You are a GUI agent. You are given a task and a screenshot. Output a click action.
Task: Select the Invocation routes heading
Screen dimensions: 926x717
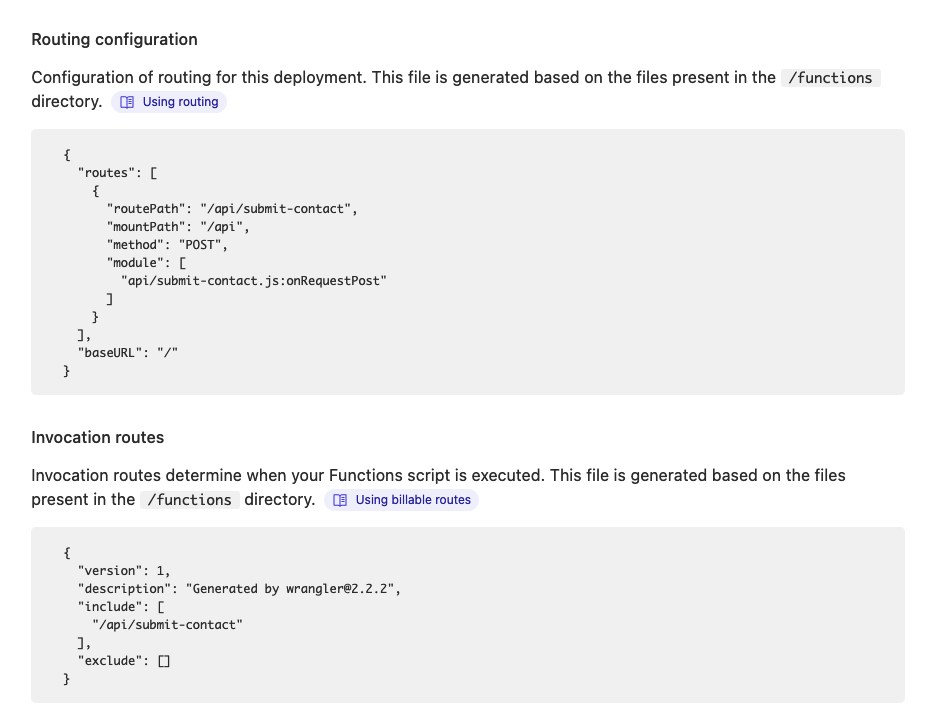[x=97, y=437]
